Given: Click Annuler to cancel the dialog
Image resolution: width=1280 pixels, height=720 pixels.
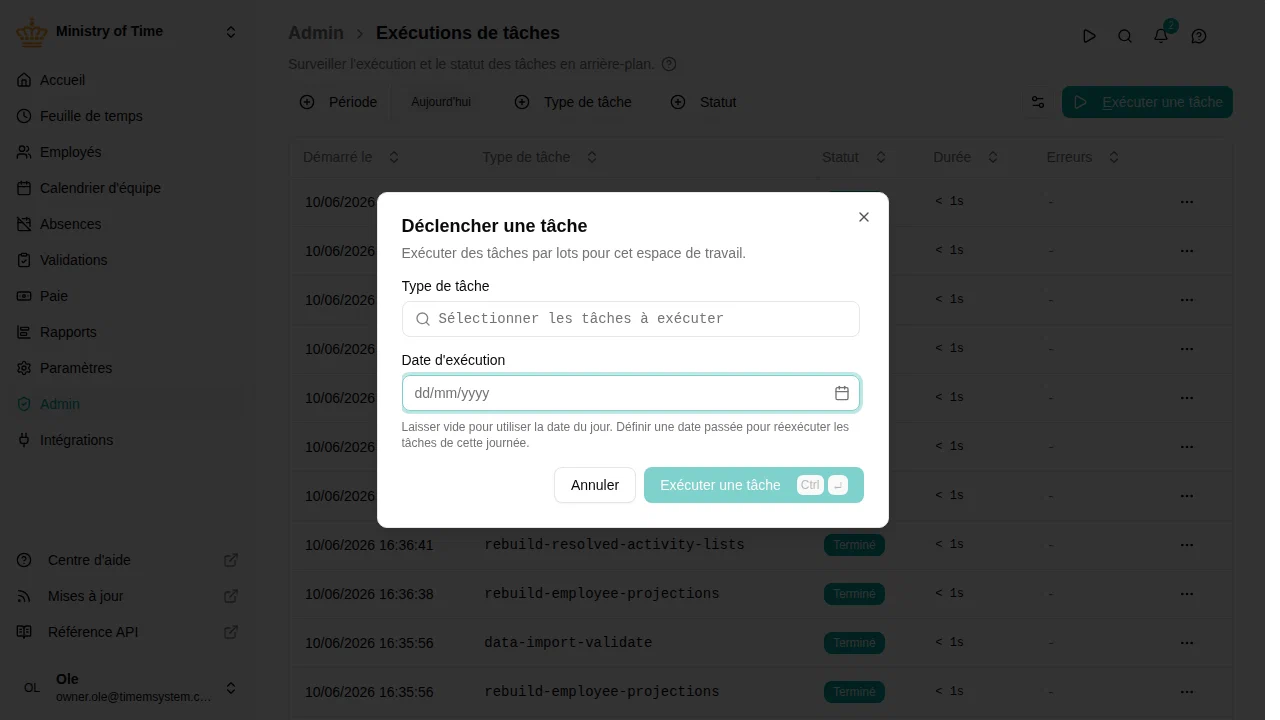Looking at the screenshot, I should [595, 485].
